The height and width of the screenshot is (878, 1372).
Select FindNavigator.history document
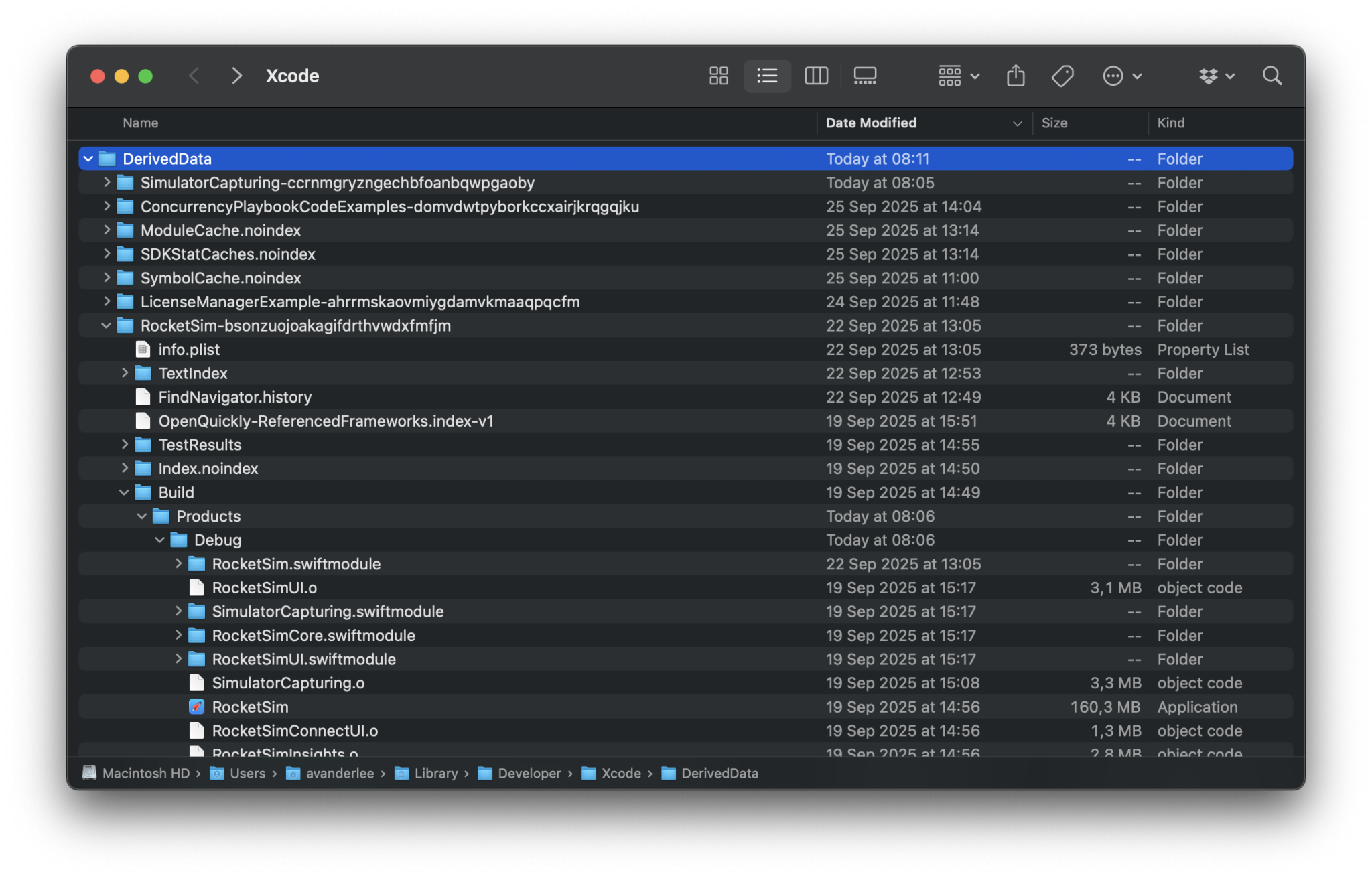[234, 396]
